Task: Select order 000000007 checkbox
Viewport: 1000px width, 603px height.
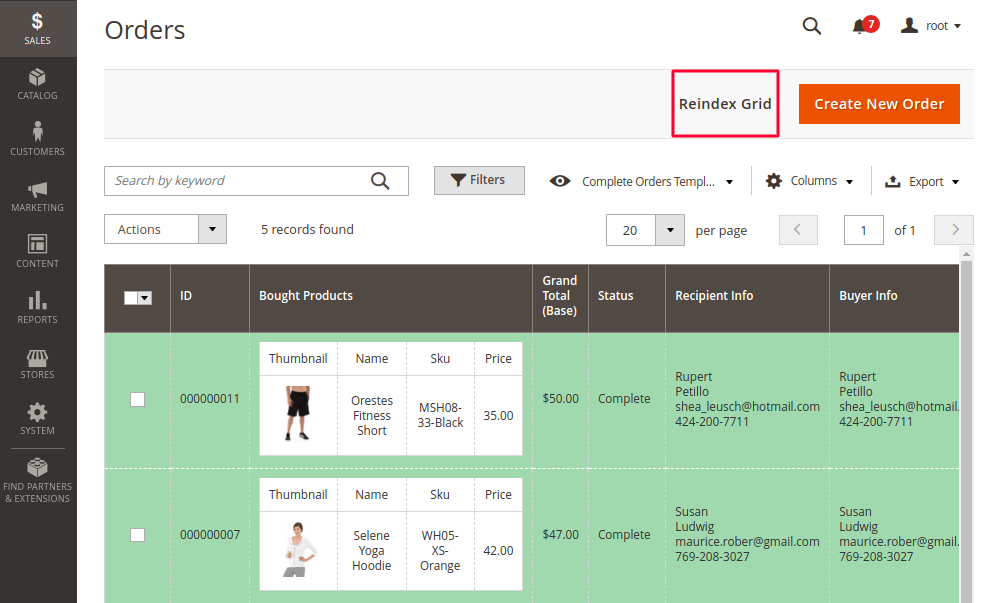Action: coord(137,535)
